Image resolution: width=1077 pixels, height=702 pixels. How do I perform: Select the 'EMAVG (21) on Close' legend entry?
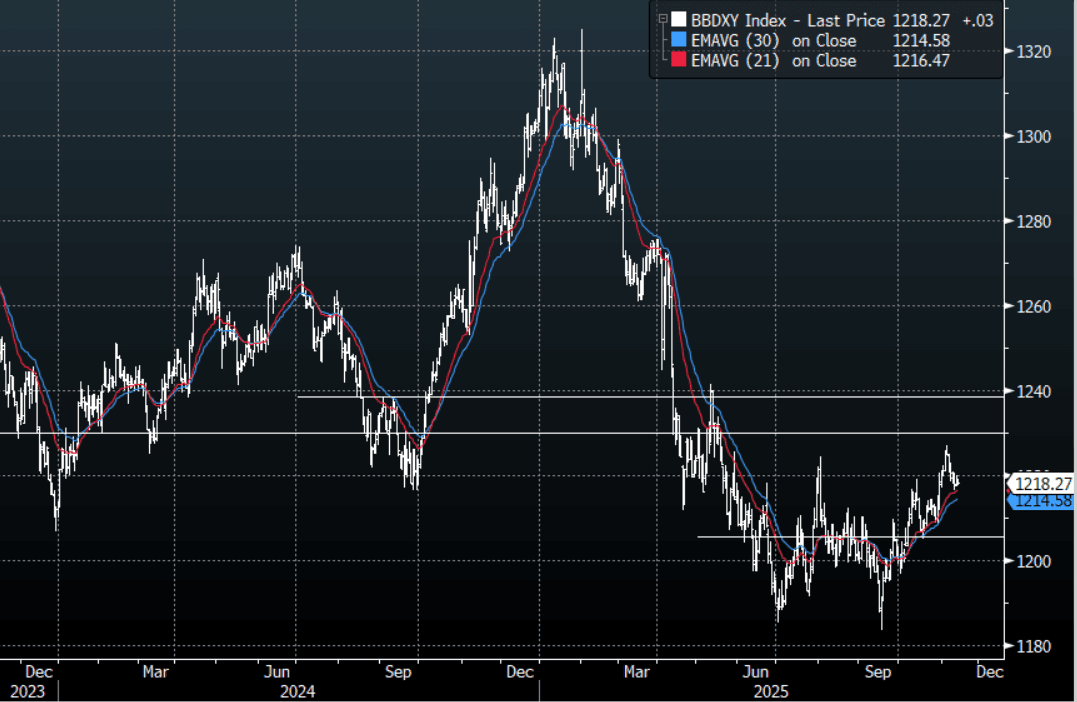pyautogui.click(x=773, y=60)
